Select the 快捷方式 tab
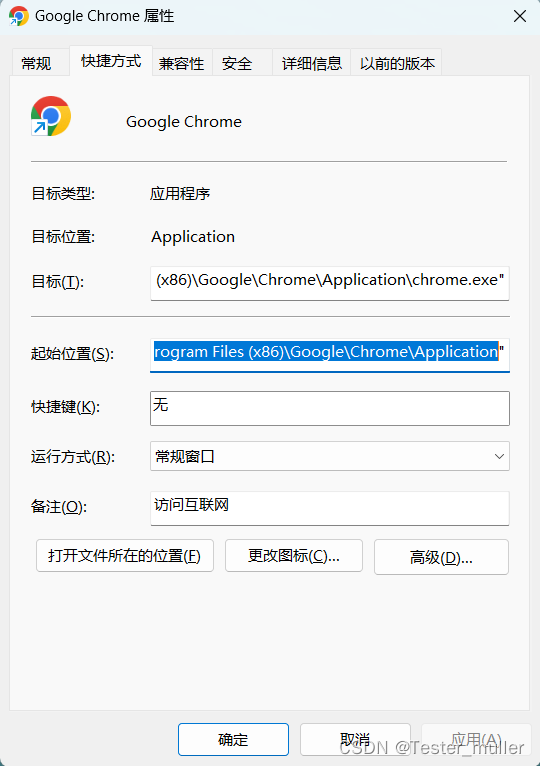540x766 pixels. click(x=111, y=61)
